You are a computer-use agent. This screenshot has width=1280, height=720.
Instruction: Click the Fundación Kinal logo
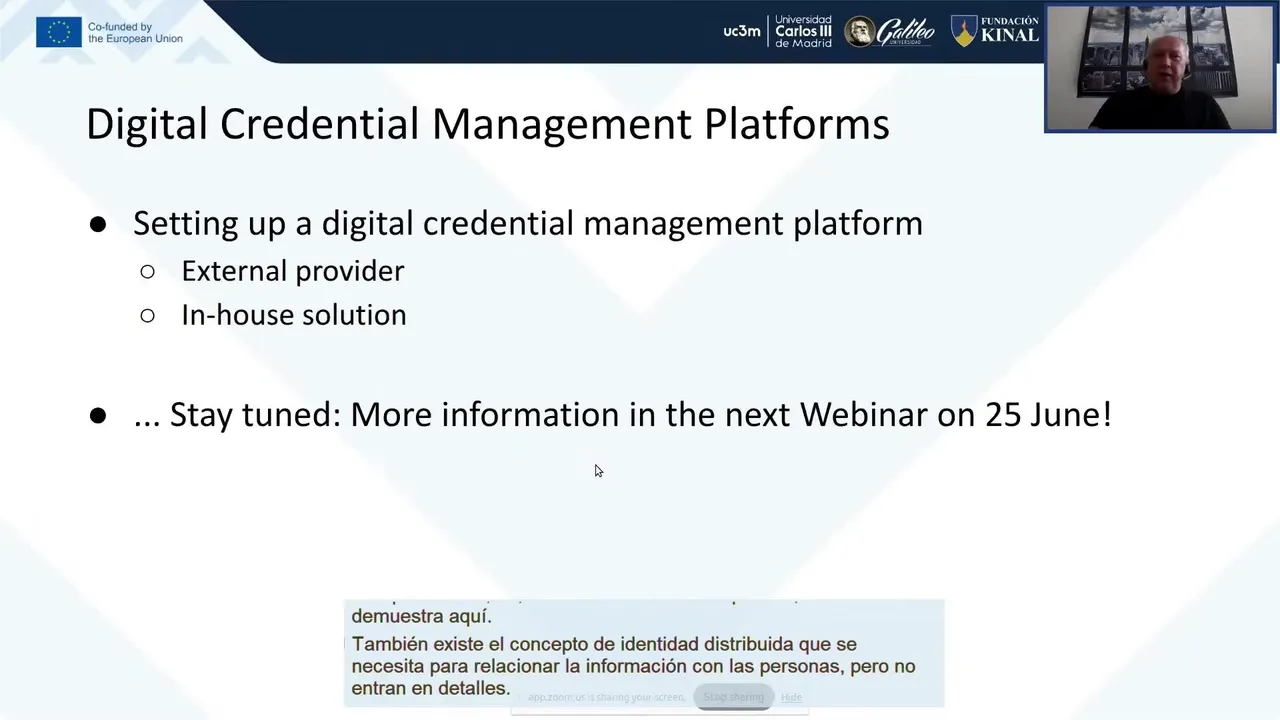[x=994, y=31]
